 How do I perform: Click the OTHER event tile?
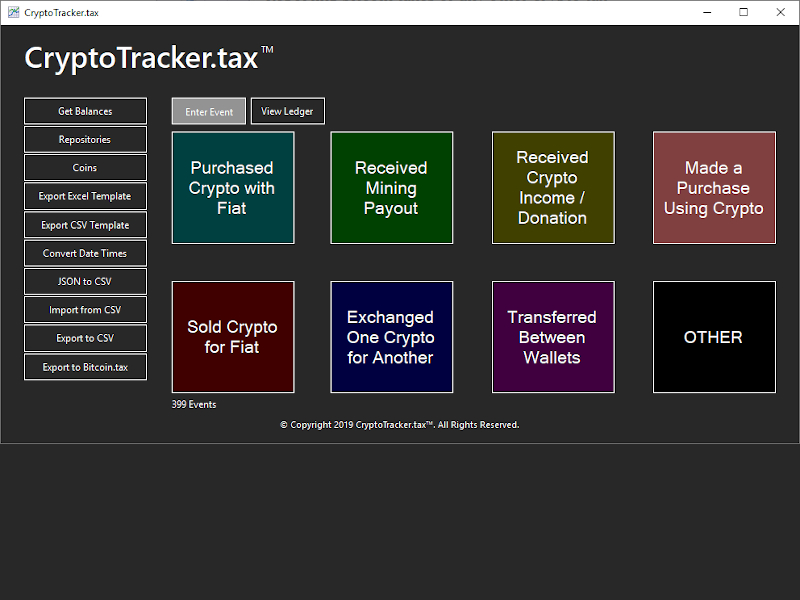(714, 337)
